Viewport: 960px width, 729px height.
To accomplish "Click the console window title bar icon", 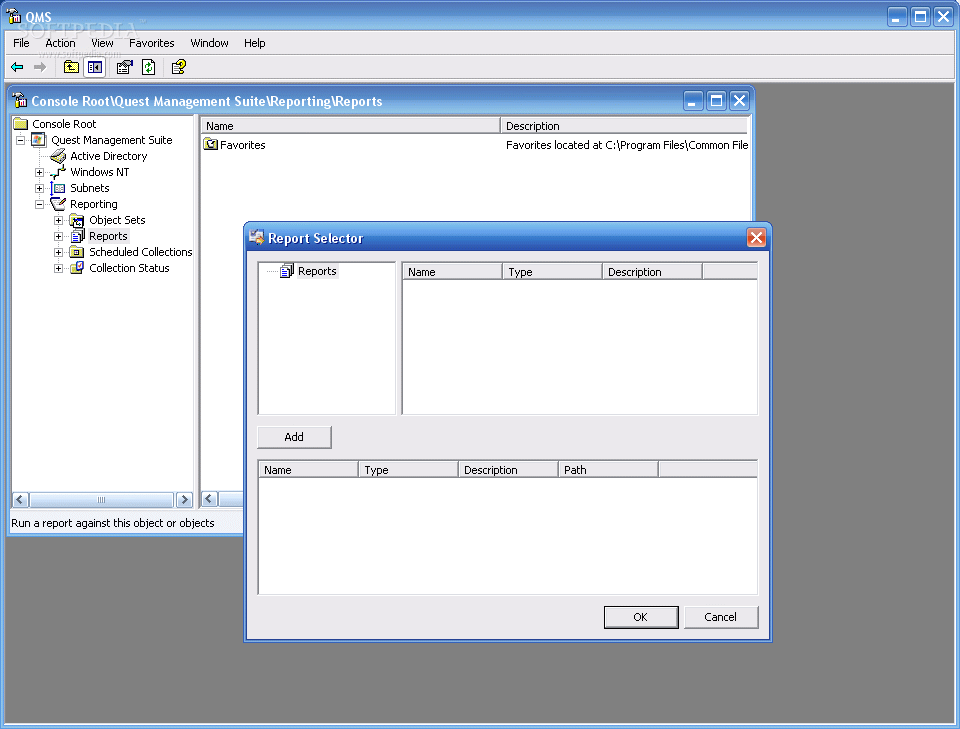I will (x=19, y=100).
